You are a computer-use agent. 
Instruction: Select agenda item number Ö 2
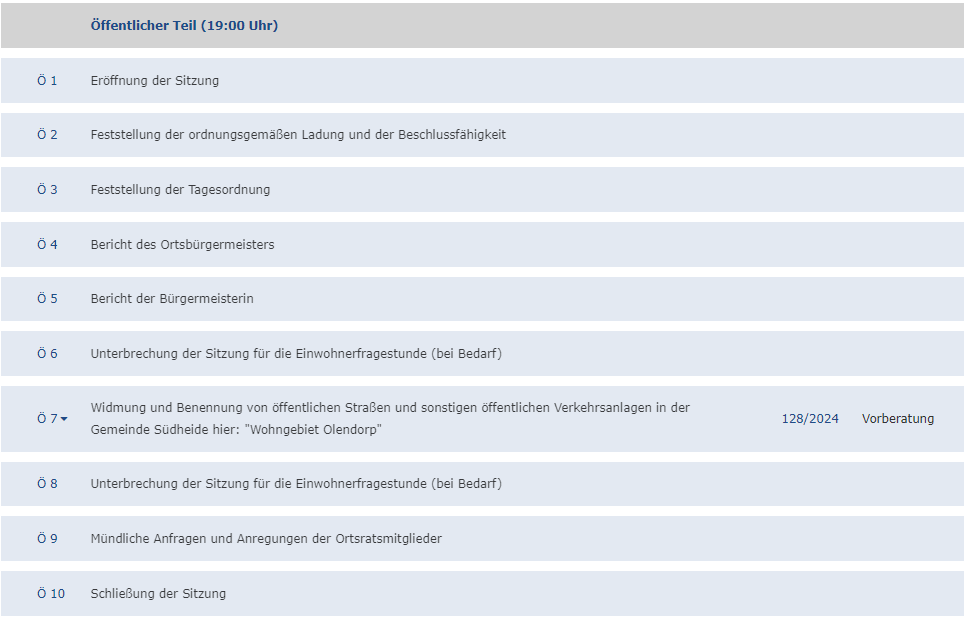[47, 135]
